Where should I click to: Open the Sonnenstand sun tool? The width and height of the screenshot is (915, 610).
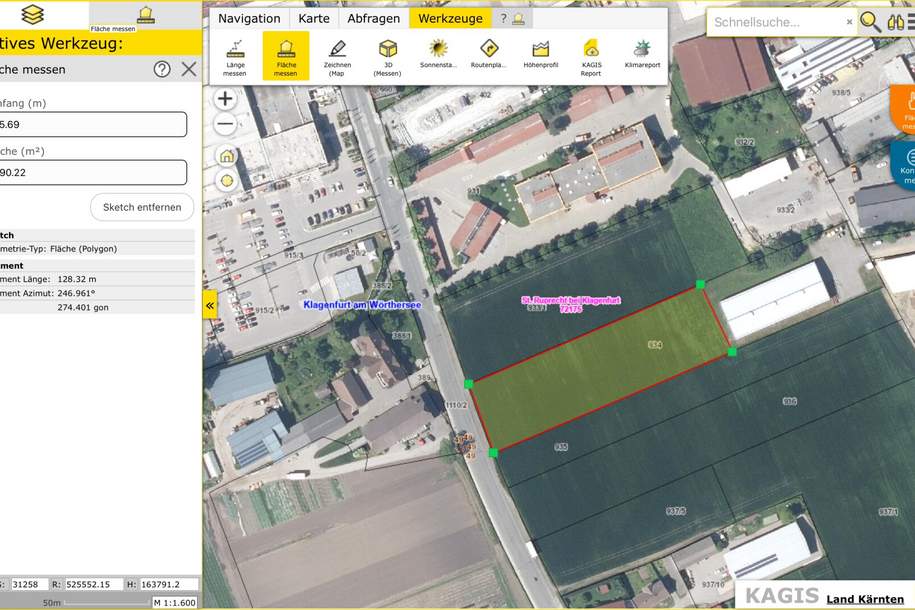tap(438, 57)
